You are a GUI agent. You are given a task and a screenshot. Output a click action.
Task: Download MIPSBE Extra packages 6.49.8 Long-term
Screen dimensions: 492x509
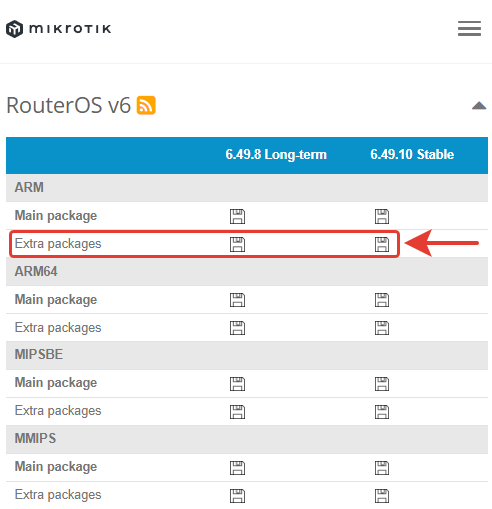pyautogui.click(x=237, y=412)
